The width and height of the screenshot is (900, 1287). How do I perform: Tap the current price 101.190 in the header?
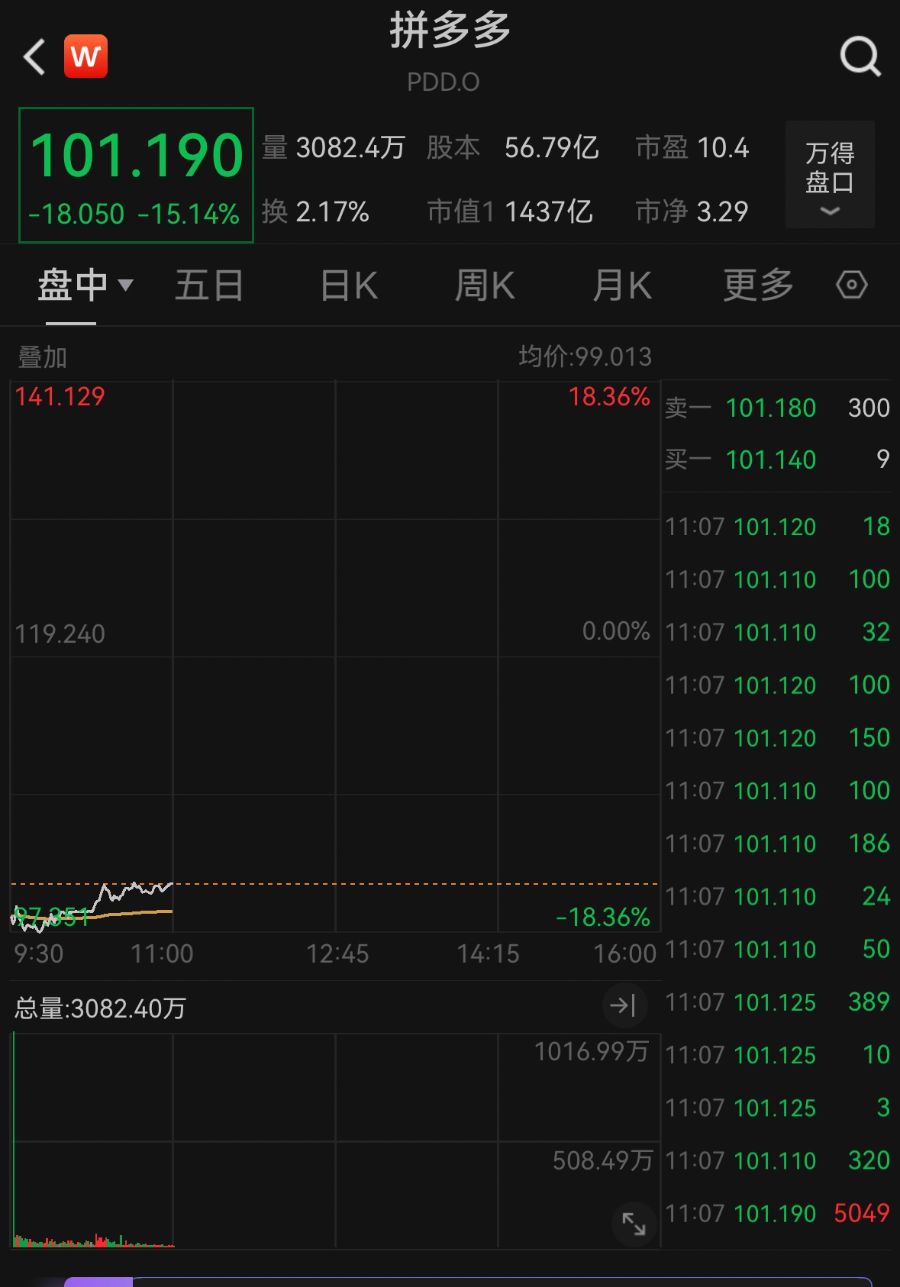pyautogui.click(x=136, y=155)
